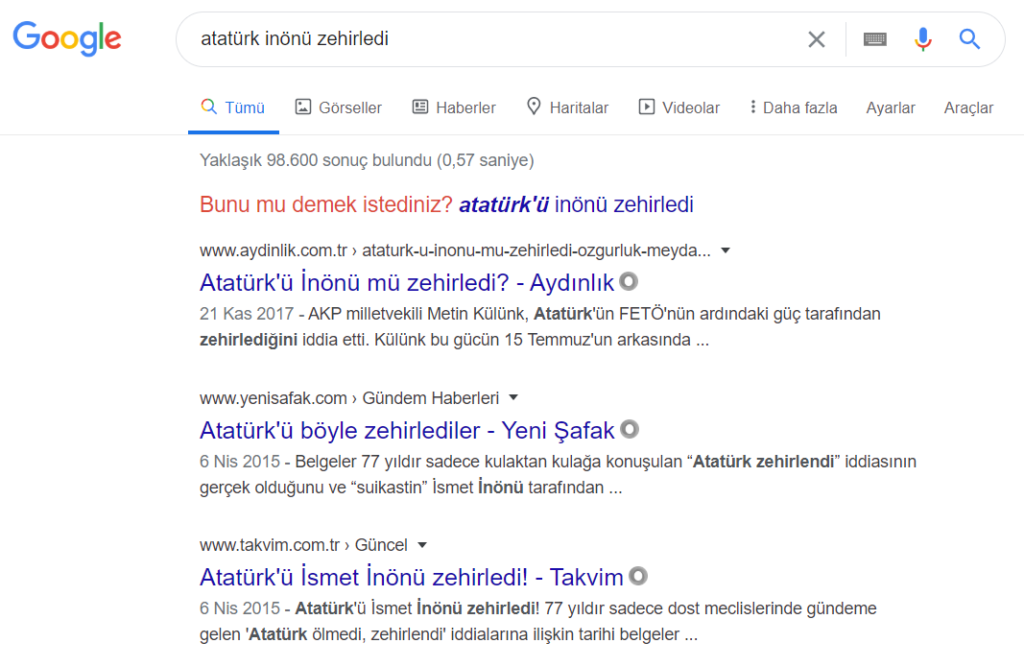The width and height of the screenshot is (1024, 667).
Task: Clear the search box with the X icon
Action: tap(816, 39)
